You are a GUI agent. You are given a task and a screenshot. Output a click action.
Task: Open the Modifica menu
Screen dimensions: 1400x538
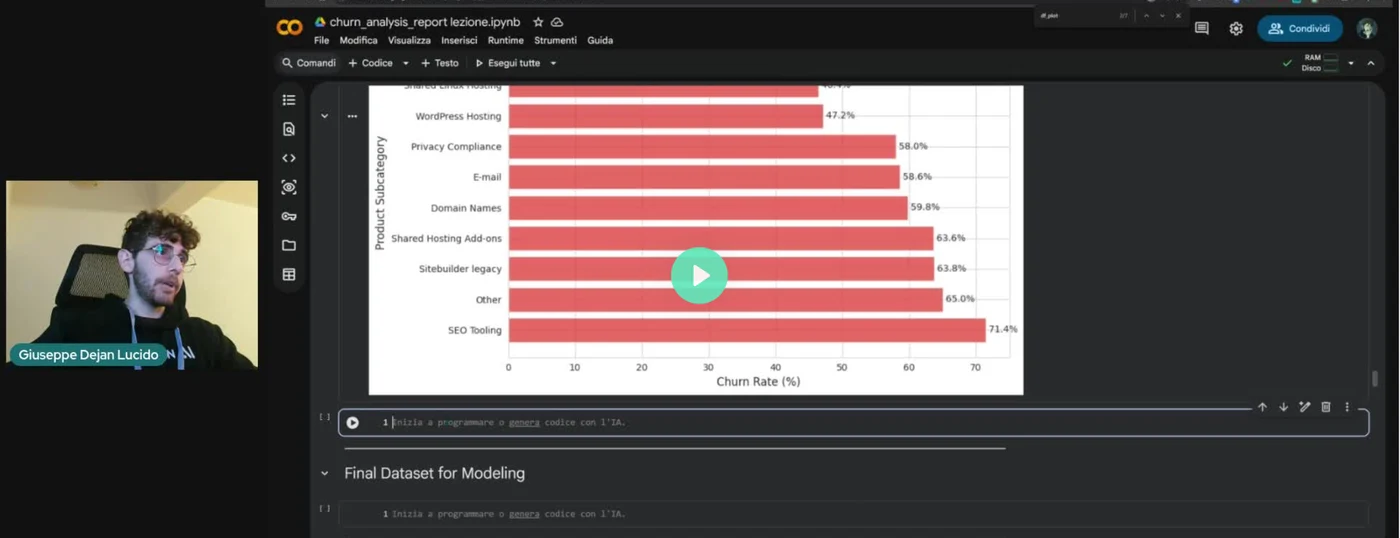(358, 41)
